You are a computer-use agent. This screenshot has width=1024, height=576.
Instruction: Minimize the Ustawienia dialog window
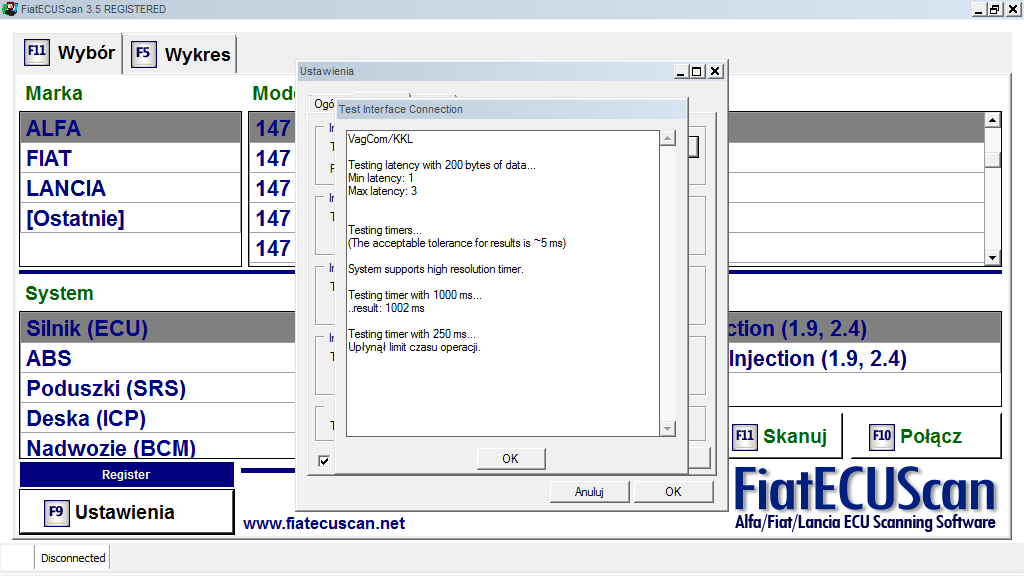[680, 71]
